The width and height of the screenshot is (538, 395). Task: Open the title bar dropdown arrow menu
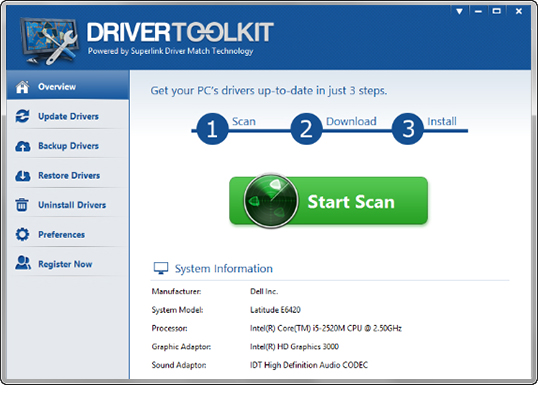click(459, 12)
